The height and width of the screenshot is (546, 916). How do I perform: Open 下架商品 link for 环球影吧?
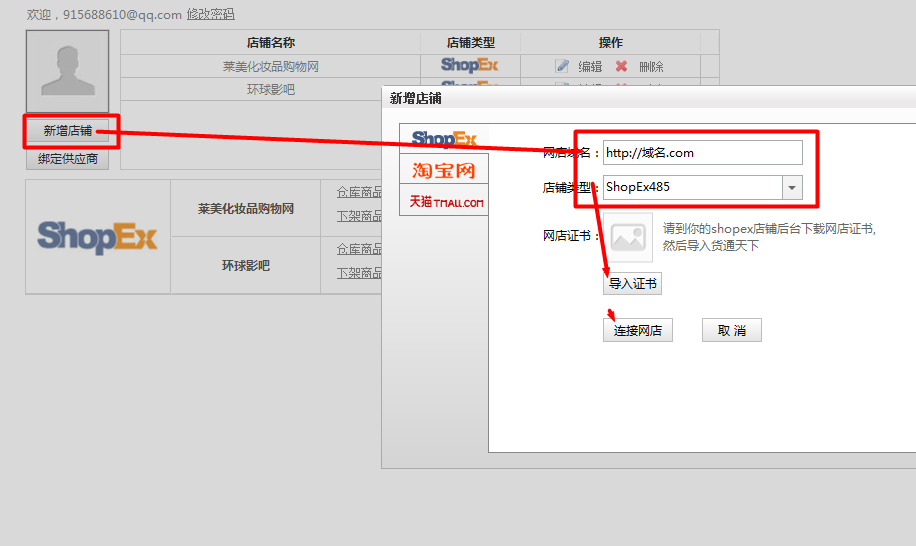tap(359, 273)
